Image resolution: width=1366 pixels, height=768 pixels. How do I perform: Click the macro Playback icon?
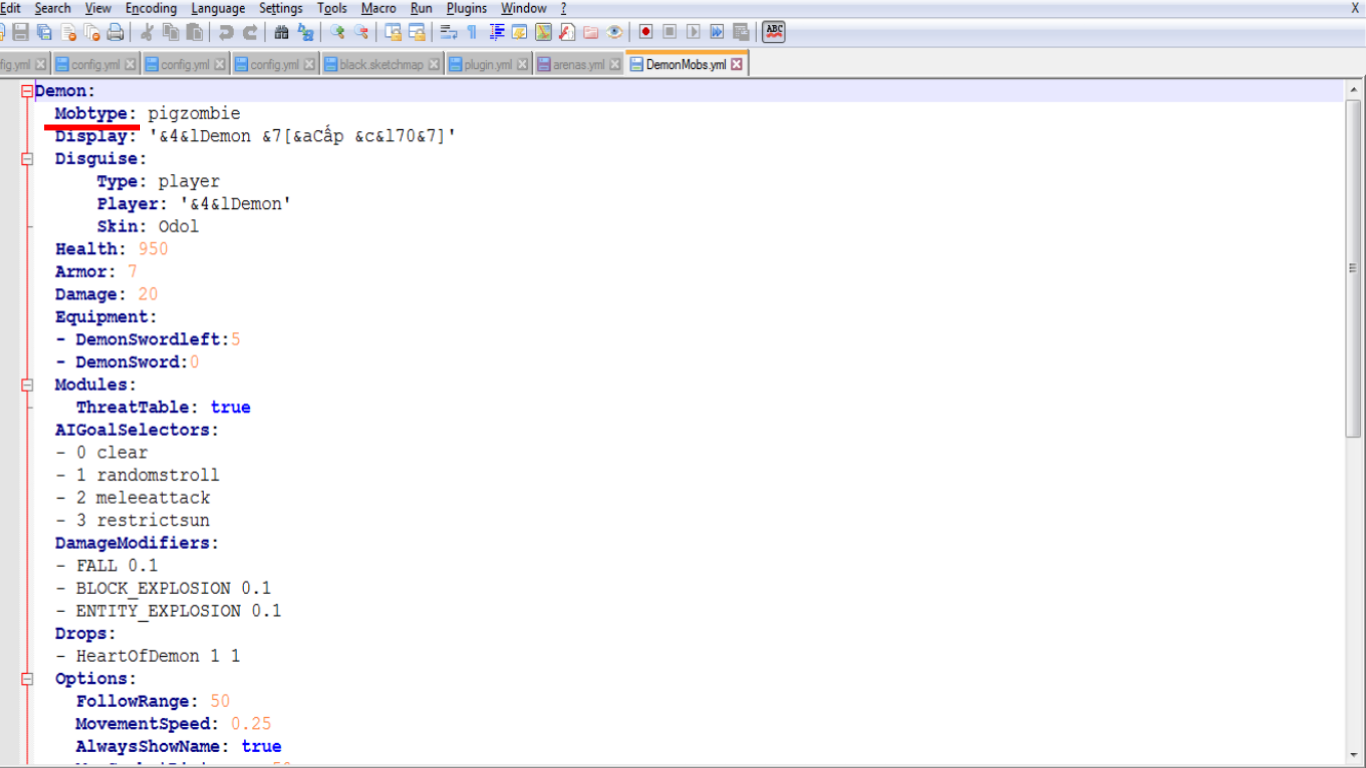pos(693,32)
